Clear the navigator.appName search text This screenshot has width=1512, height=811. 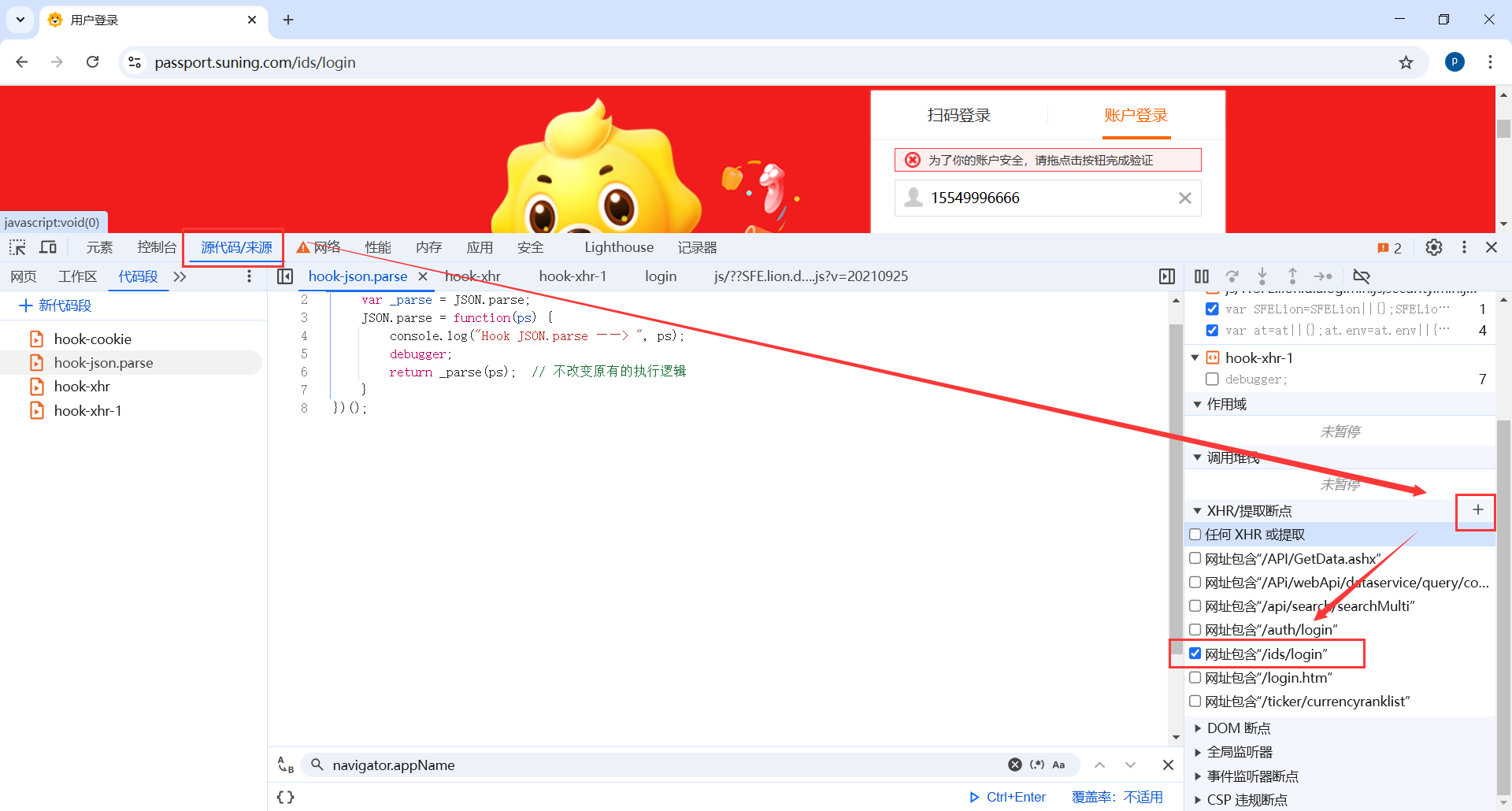click(1015, 765)
